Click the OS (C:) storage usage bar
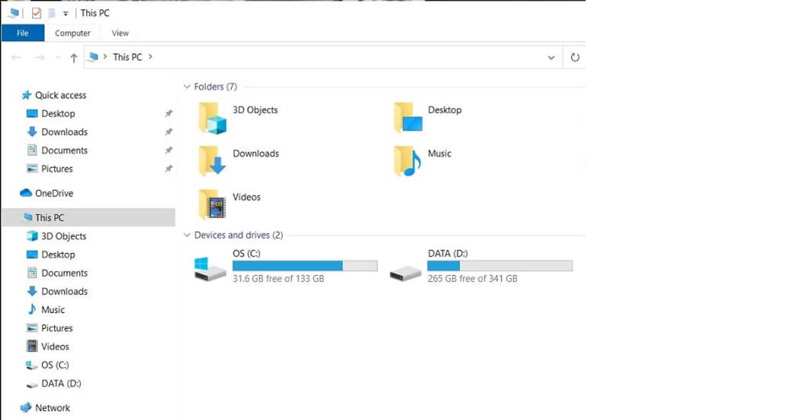This screenshot has height=420, width=800. click(x=305, y=266)
